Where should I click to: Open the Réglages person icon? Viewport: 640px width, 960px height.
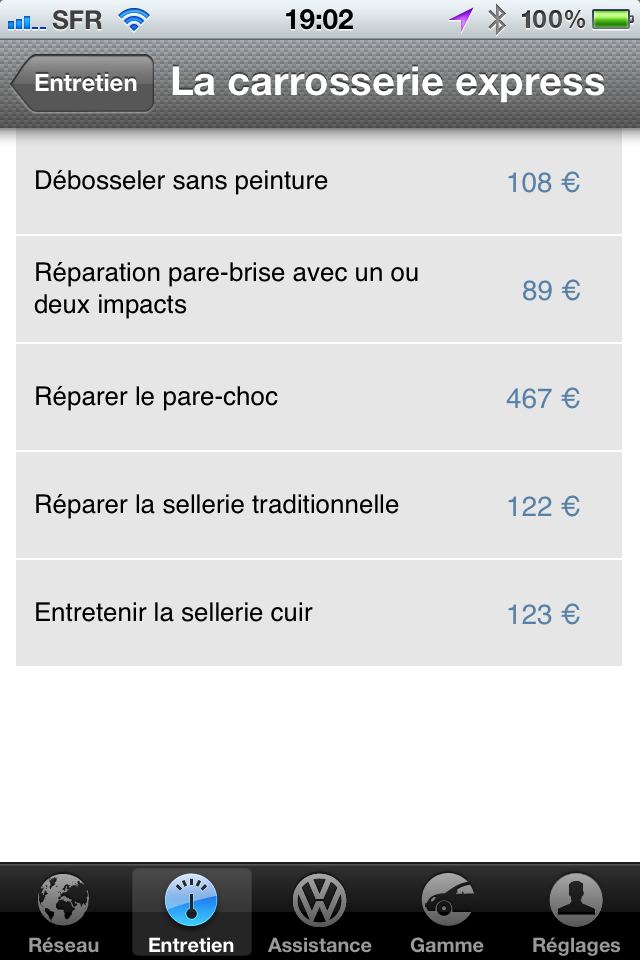[576, 900]
